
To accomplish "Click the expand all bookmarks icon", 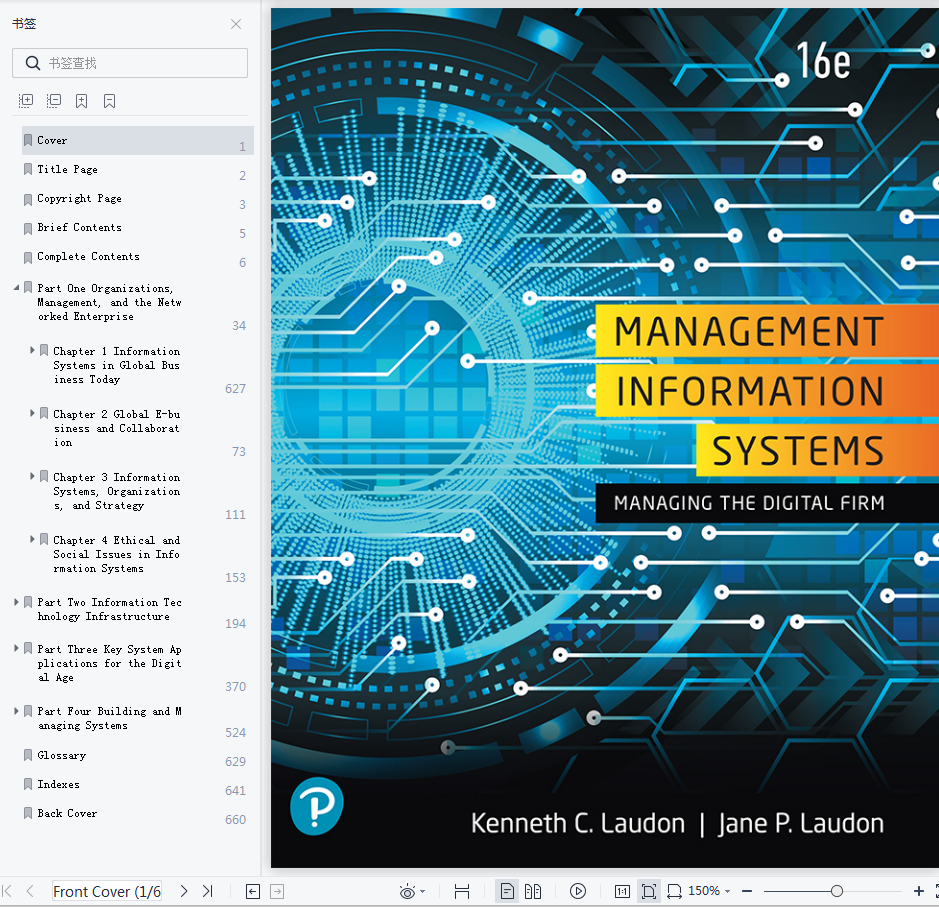I will coord(26,101).
